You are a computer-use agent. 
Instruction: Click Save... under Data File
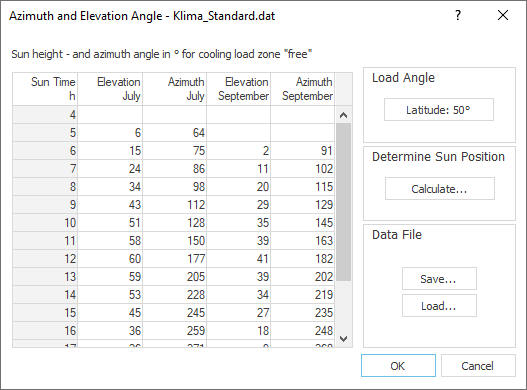pos(439,279)
